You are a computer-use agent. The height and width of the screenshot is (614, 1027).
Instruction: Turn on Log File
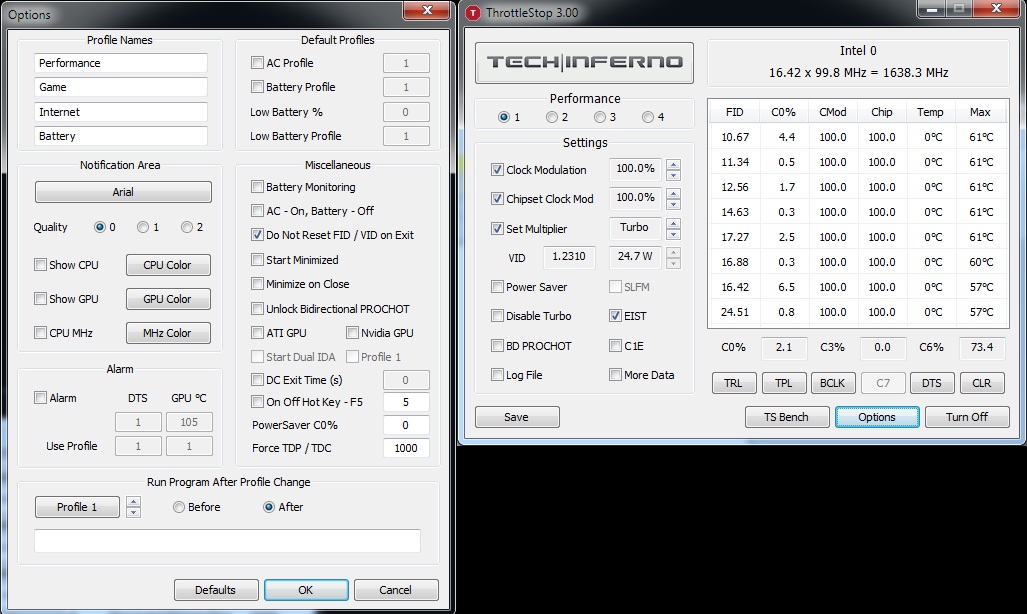point(497,375)
